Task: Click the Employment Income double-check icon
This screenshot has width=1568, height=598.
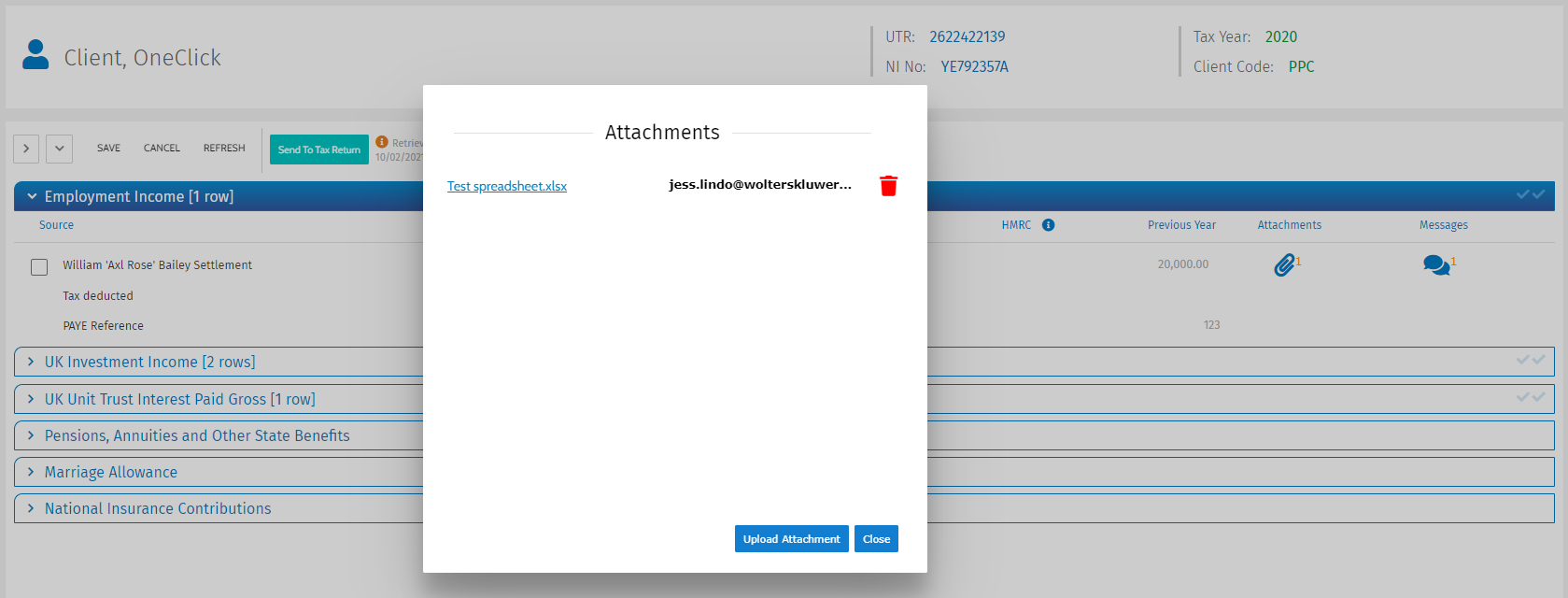Action: coord(1530,194)
